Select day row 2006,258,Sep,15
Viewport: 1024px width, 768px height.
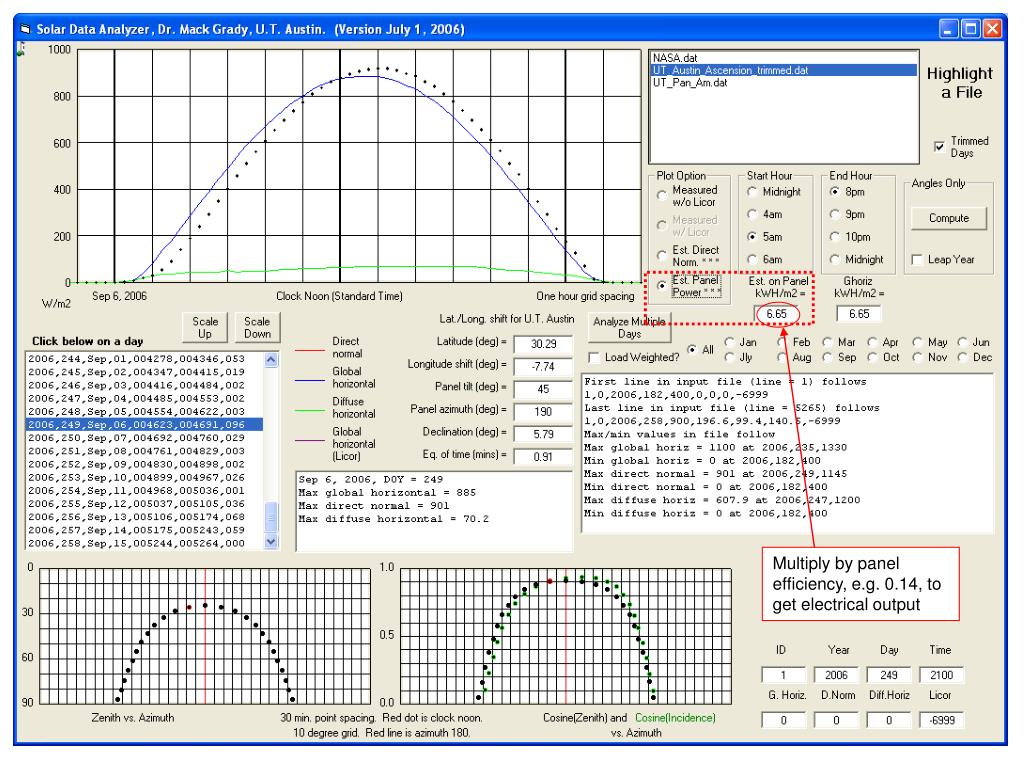click(144, 543)
